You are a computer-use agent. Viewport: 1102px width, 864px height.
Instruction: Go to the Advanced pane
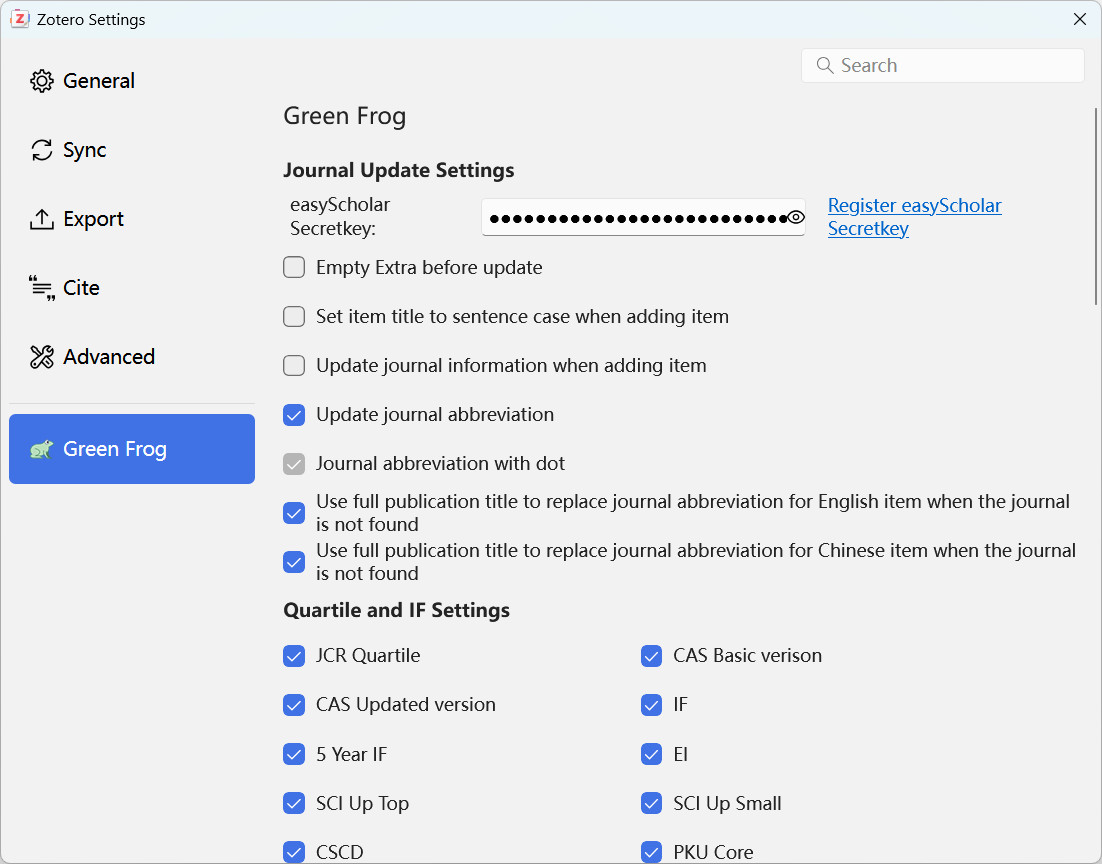point(131,356)
